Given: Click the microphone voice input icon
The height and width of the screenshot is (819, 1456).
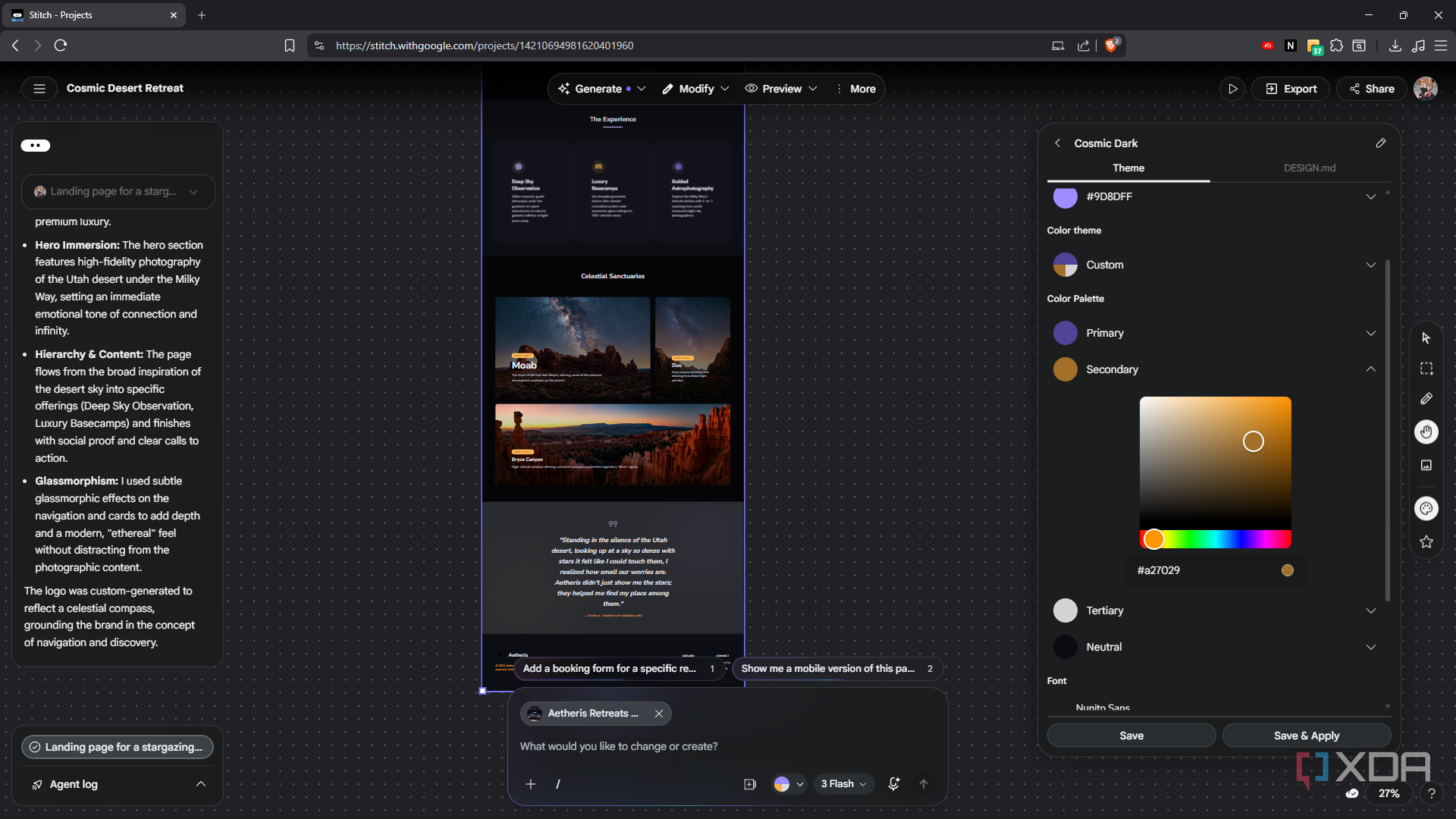Looking at the screenshot, I should tap(893, 784).
